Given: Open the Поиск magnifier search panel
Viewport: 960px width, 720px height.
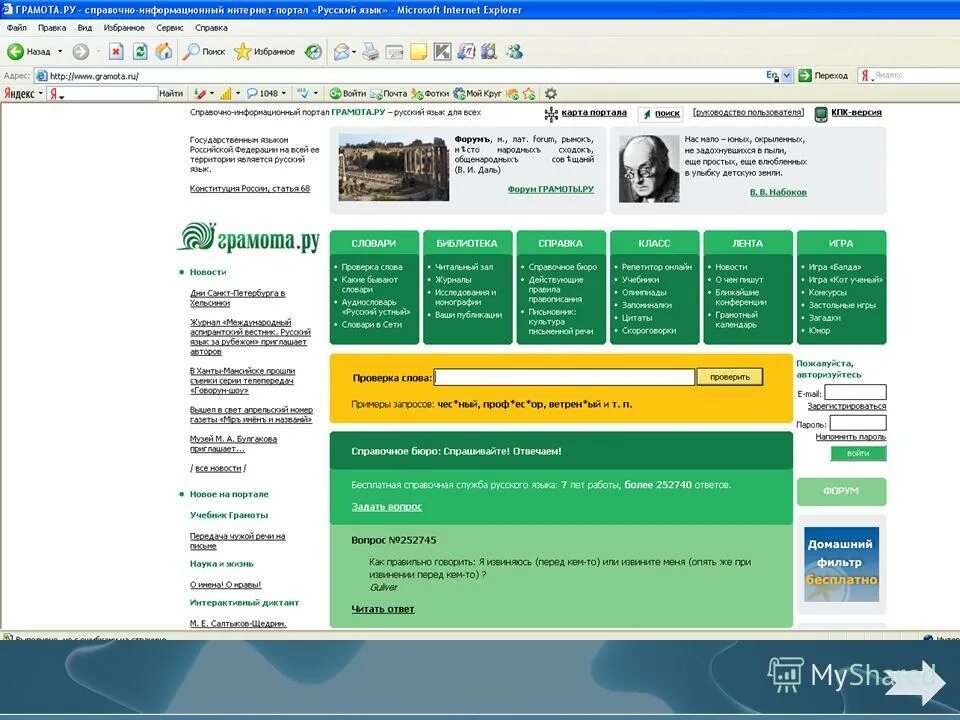Looking at the screenshot, I should [x=204, y=52].
